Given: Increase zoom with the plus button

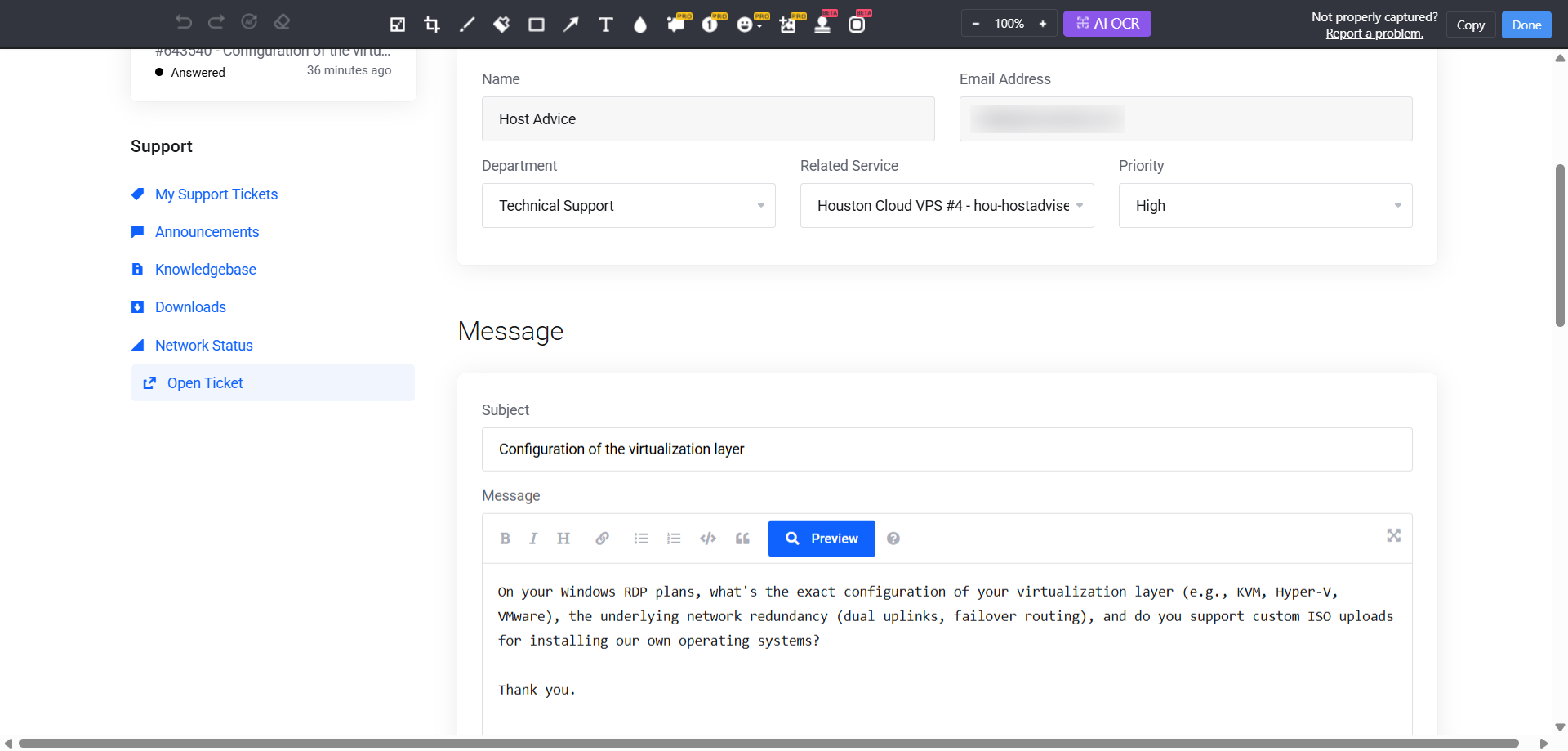Looking at the screenshot, I should point(1043,24).
